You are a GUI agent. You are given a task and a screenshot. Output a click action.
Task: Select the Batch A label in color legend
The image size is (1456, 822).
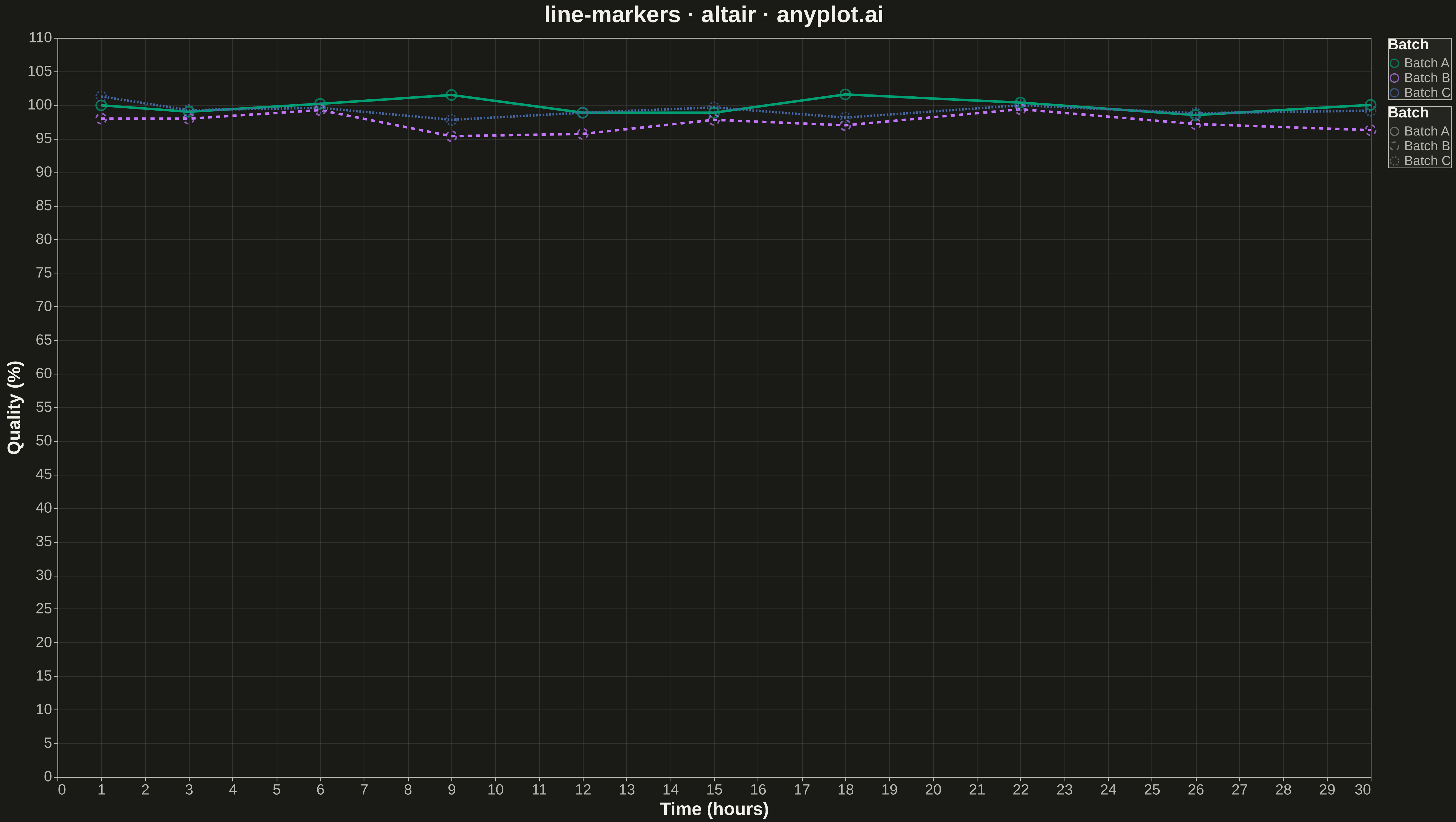1427,63
